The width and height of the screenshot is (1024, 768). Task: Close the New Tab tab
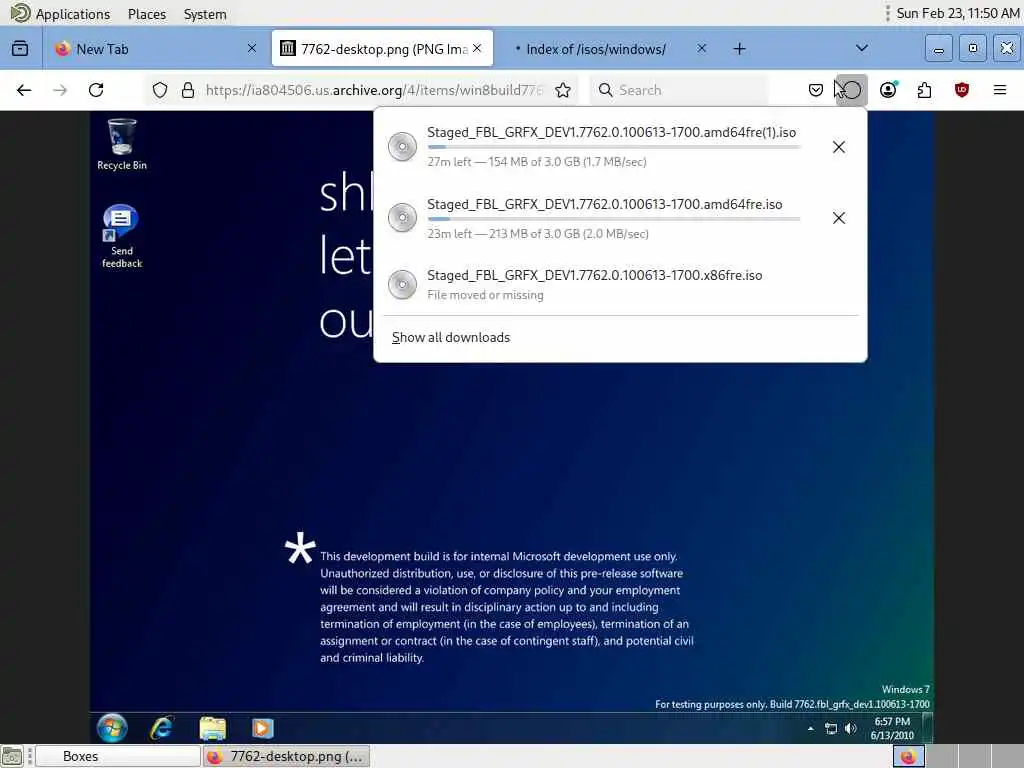pyautogui.click(x=252, y=48)
